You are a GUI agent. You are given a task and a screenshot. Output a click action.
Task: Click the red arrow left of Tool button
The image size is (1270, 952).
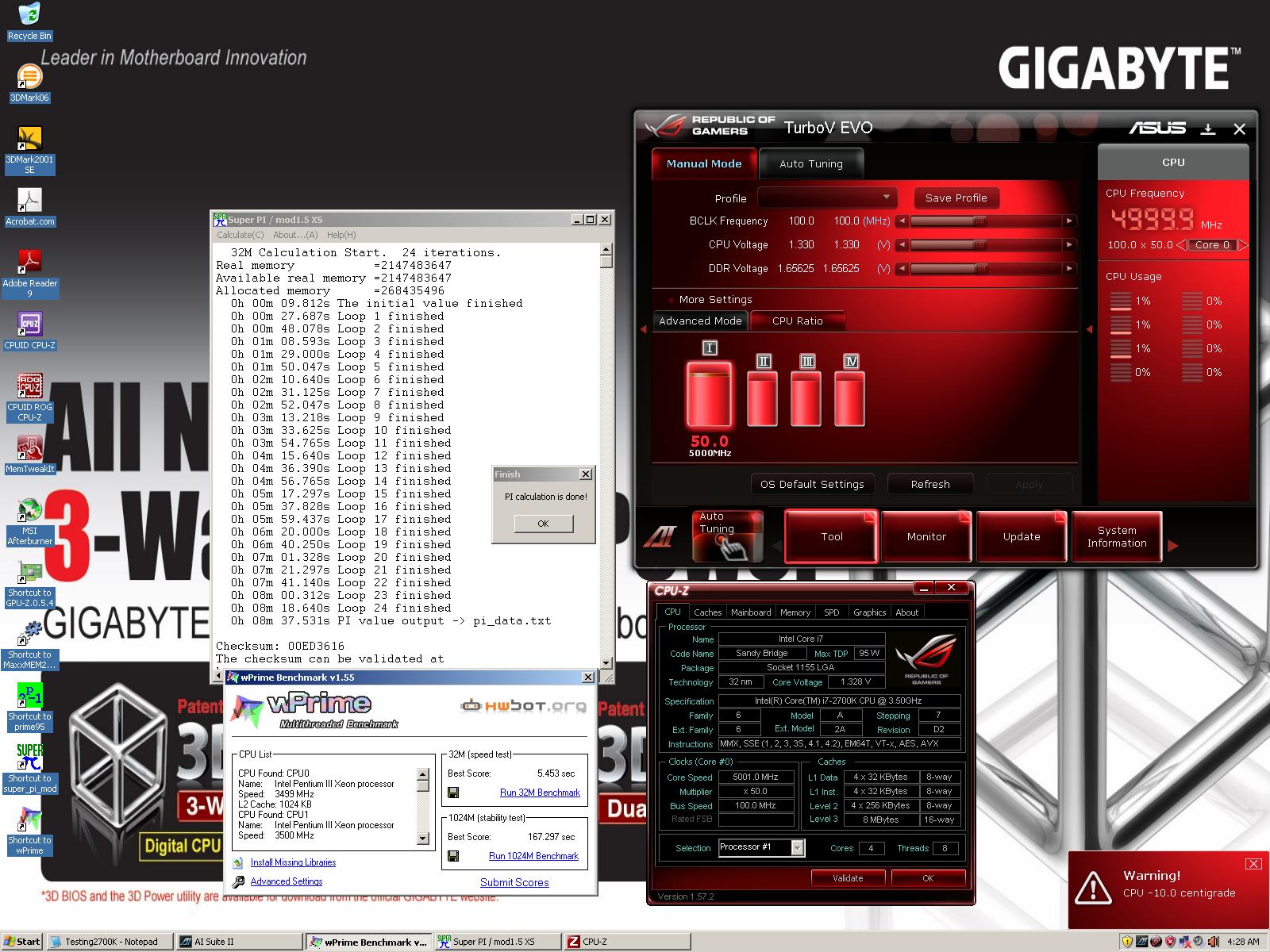click(x=776, y=546)
